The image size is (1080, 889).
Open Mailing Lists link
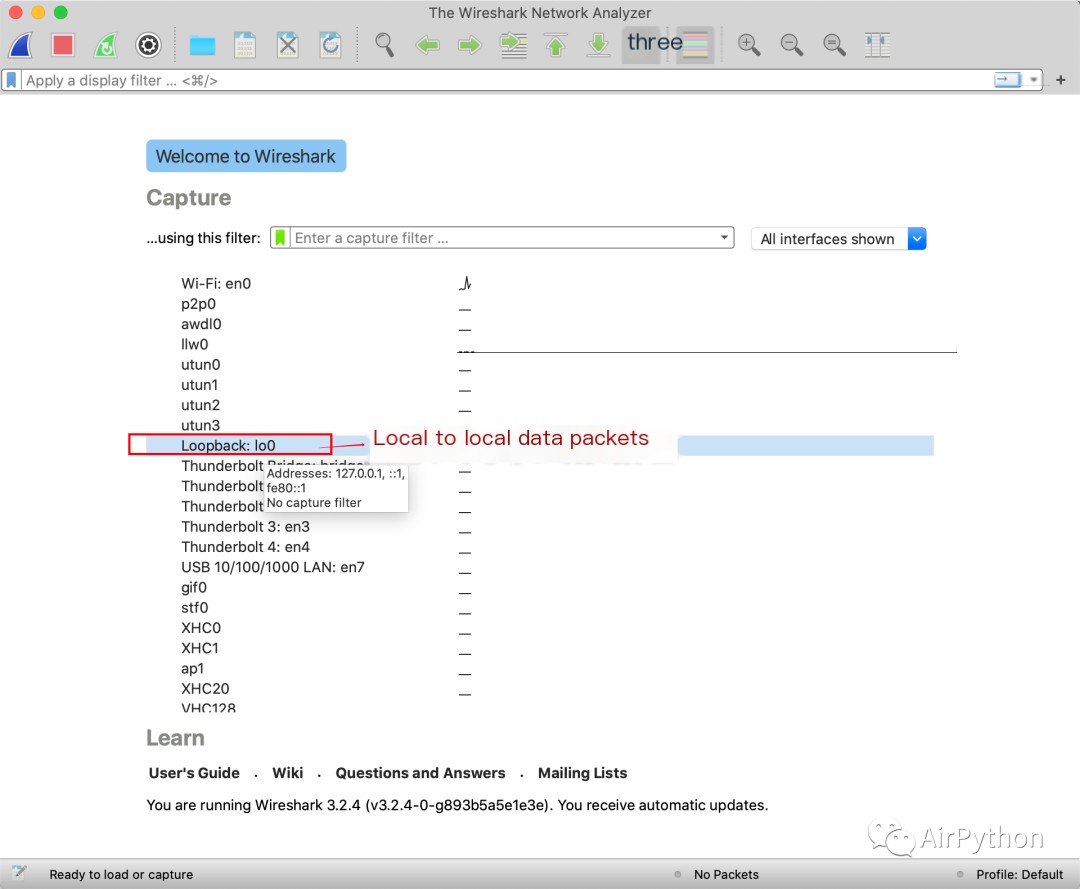[x=582, y=773]
